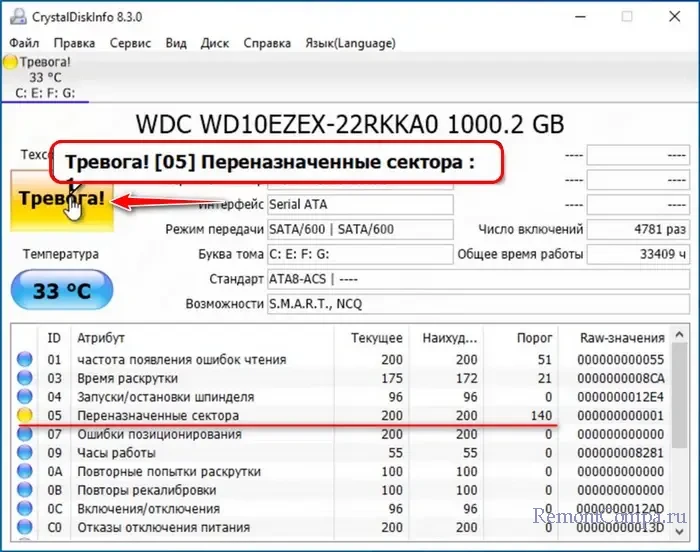
Task: Click the yellow caution icon for Переназначенные сектора
Action: tap(25, 415)
